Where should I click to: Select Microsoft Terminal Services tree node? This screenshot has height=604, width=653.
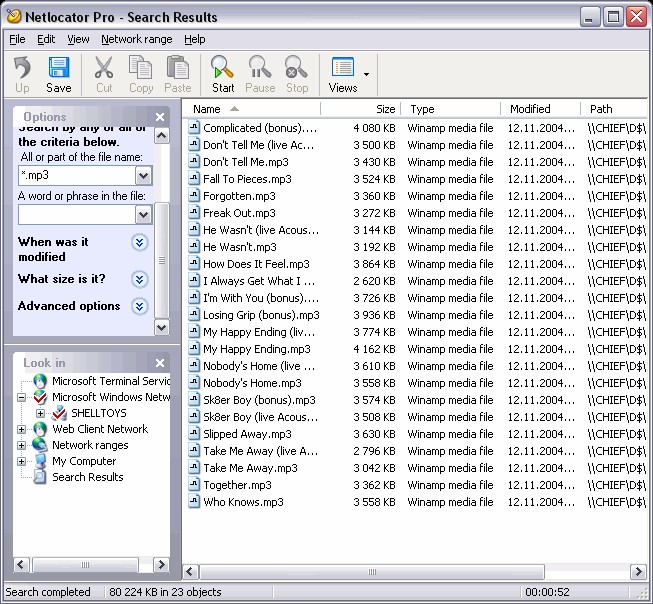pos(111,381)
